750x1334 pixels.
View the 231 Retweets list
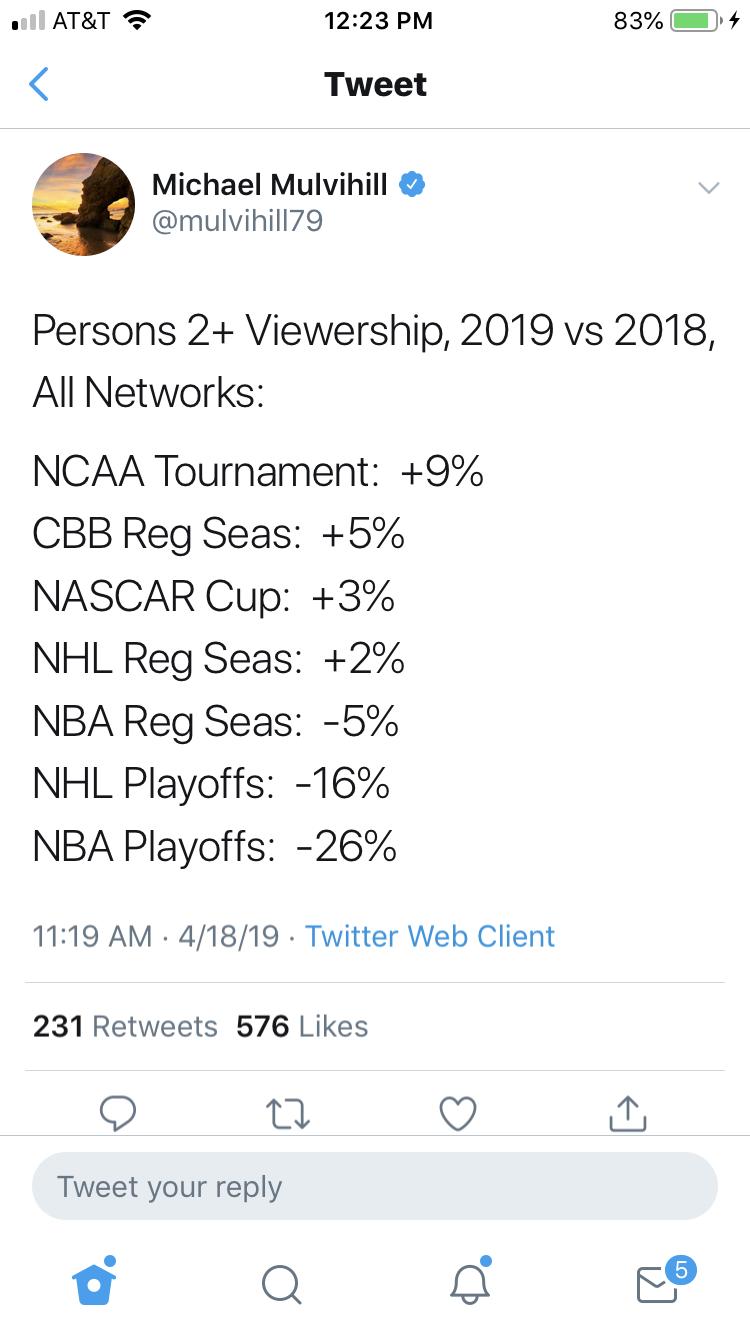tap(125, 1026)
